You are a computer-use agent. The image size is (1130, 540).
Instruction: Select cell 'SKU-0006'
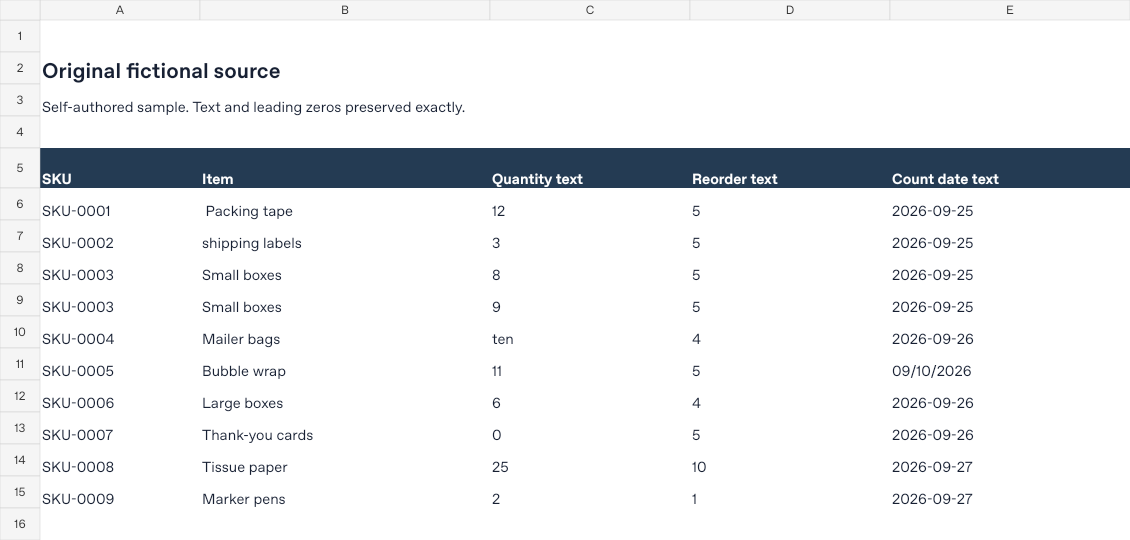coord(120,397)
